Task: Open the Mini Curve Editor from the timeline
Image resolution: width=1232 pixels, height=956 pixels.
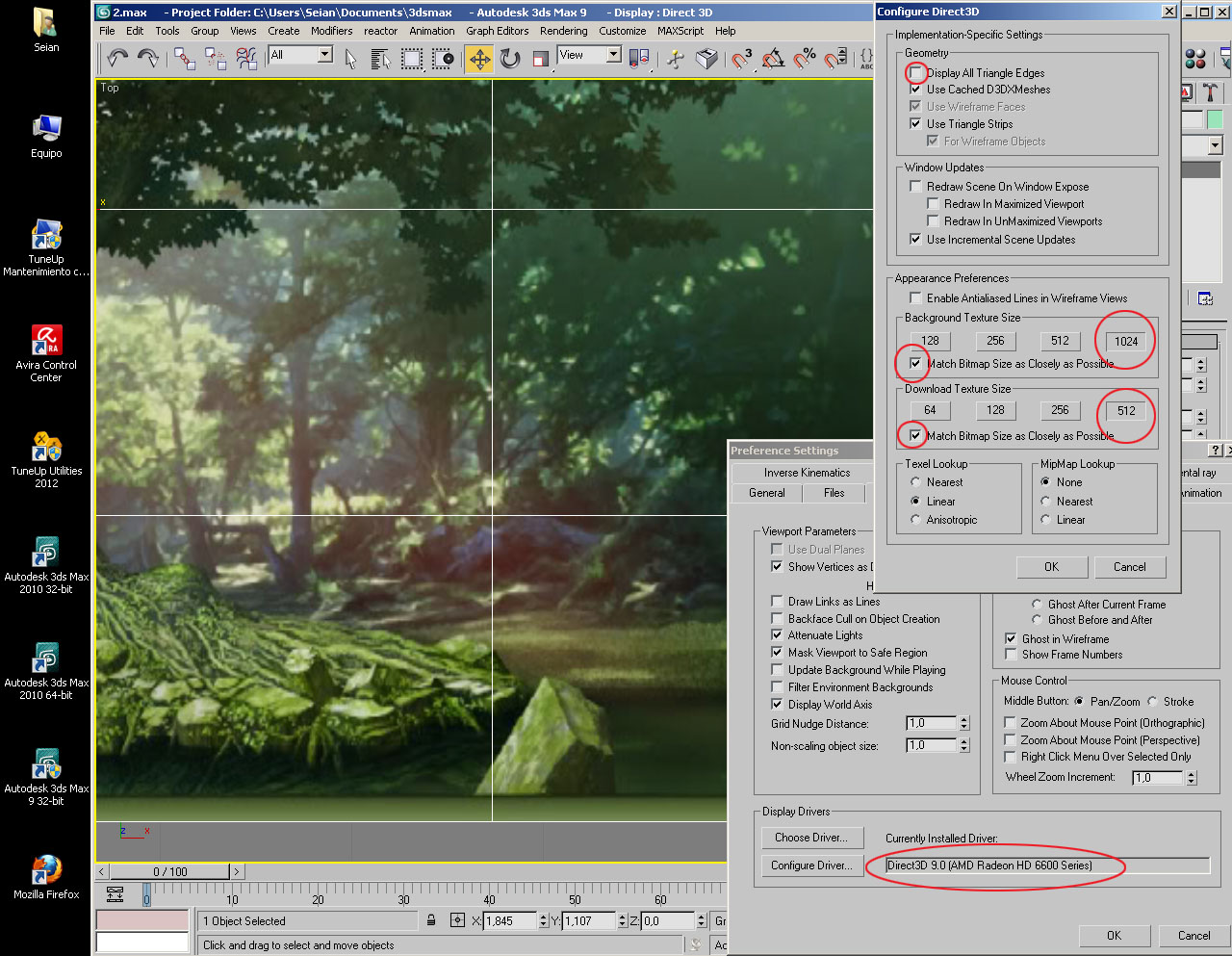Action: (115, 894)
